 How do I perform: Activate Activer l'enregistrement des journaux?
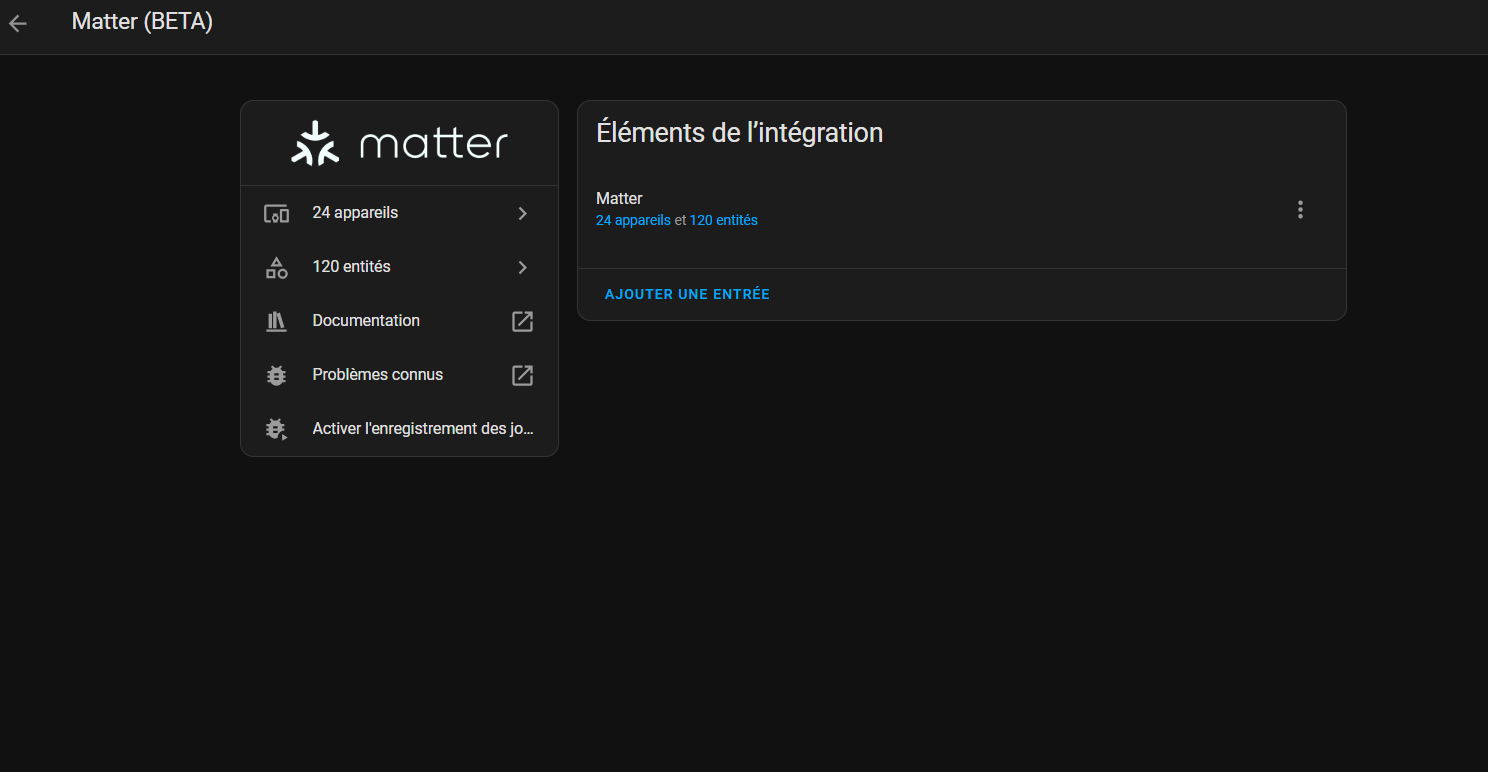399,429
